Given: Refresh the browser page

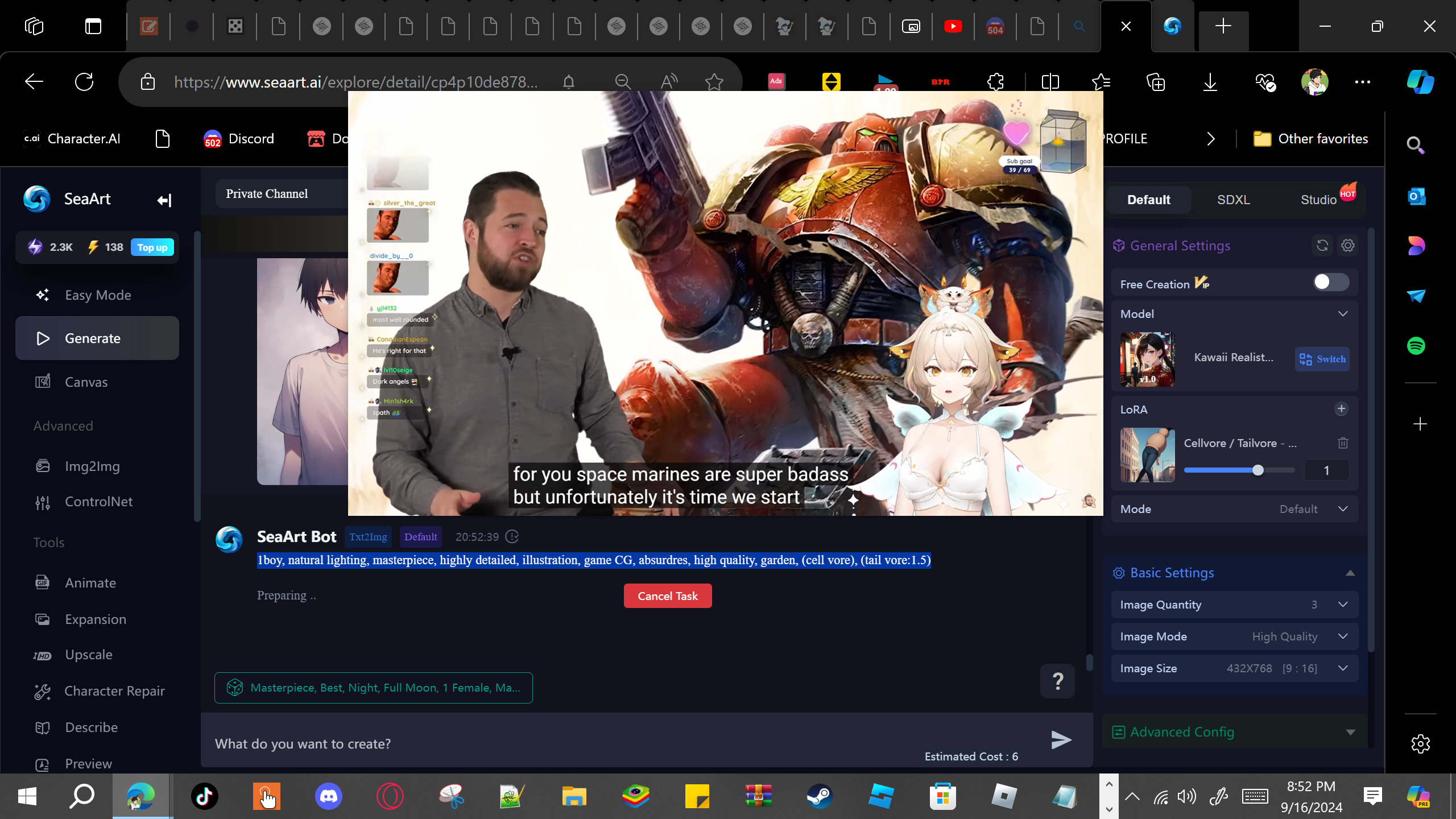Looking at the screenshot, I should coord(84,82).
